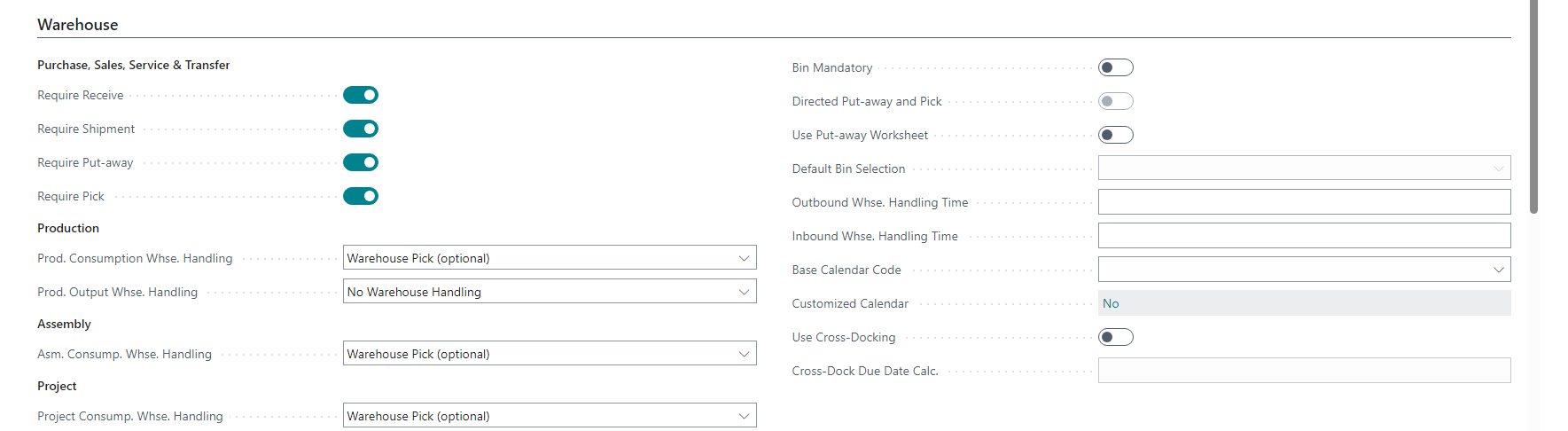Collapse the Warehouse section header

point(78,25)
